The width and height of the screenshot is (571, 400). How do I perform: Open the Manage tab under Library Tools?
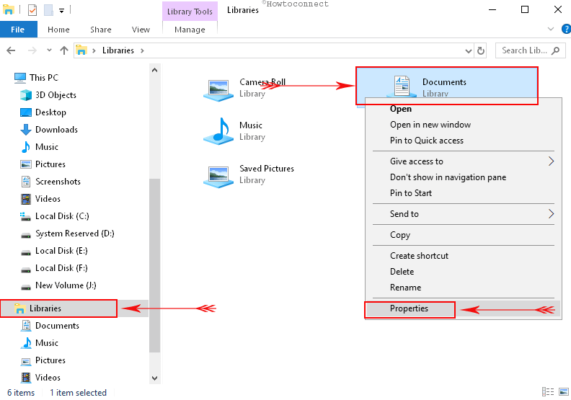click(190, 30)
